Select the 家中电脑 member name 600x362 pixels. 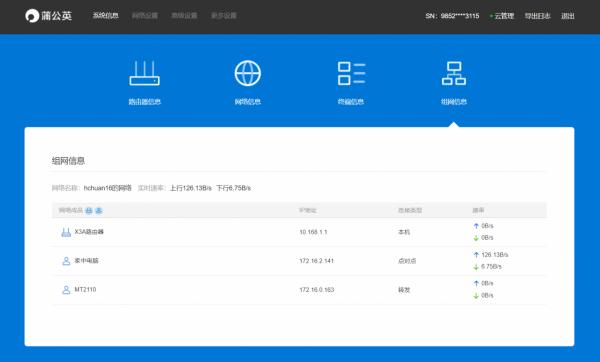coord(86,261)
